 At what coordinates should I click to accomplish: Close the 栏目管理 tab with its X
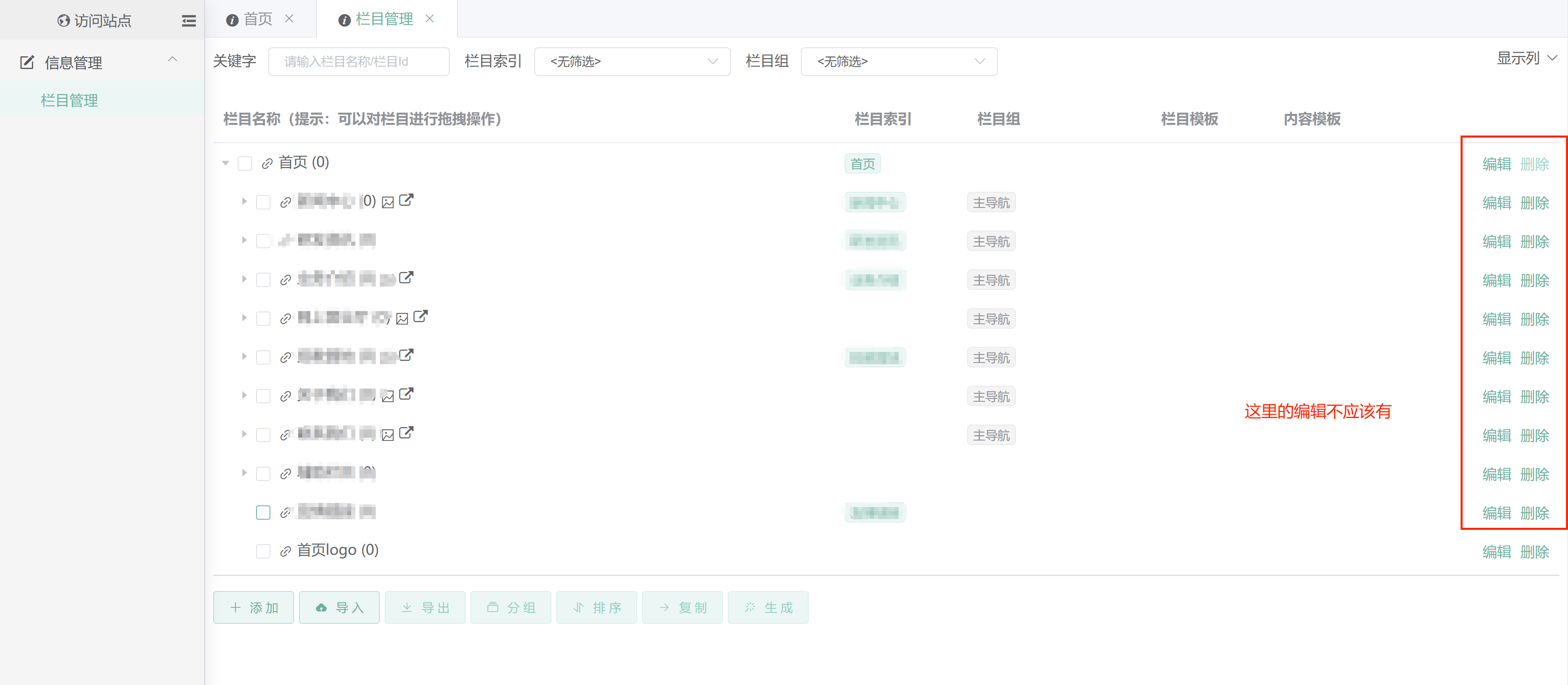click(x=430, y=18)
